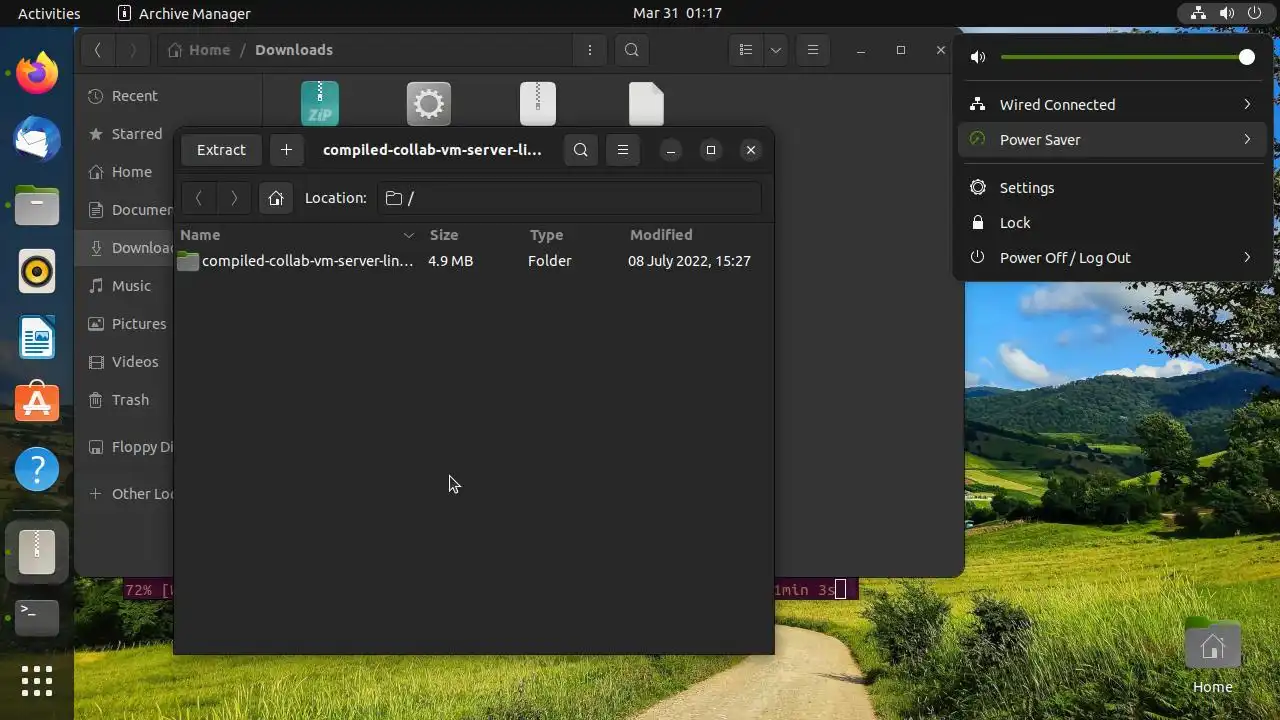Go back in Files window
Viewport: 1280px width, 720px height.
click(97, 50)
